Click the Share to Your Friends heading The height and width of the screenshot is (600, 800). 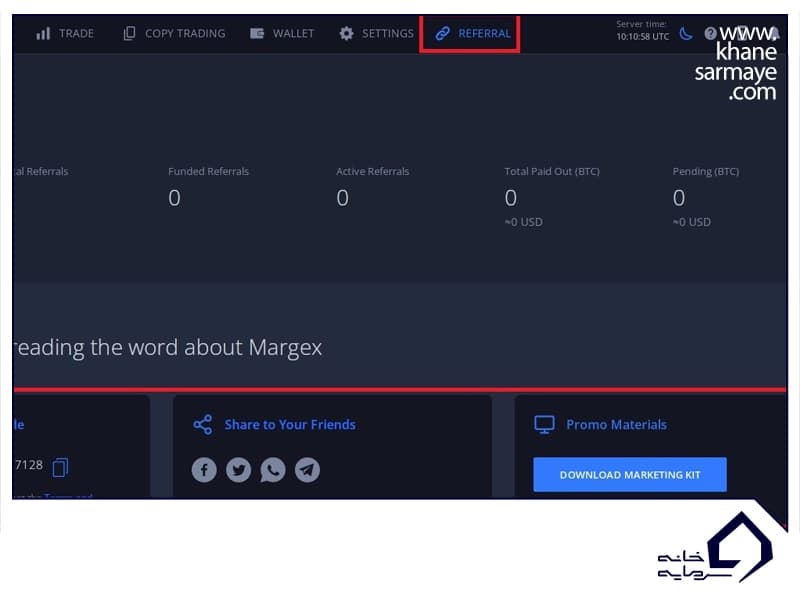pyautogui.click(x=290, y=424)
